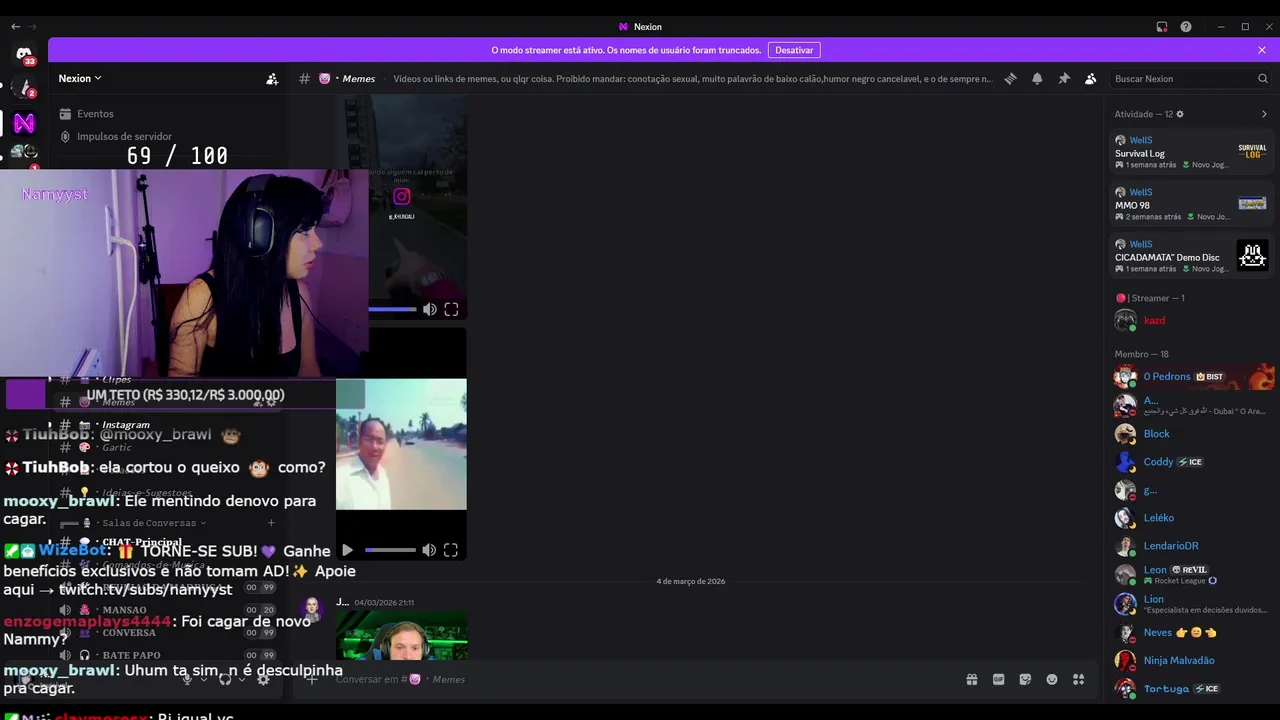This screenshot has width=1280, height=720.
Task: Click Desativar to disable streamer mode
Action: click(794, 50)
